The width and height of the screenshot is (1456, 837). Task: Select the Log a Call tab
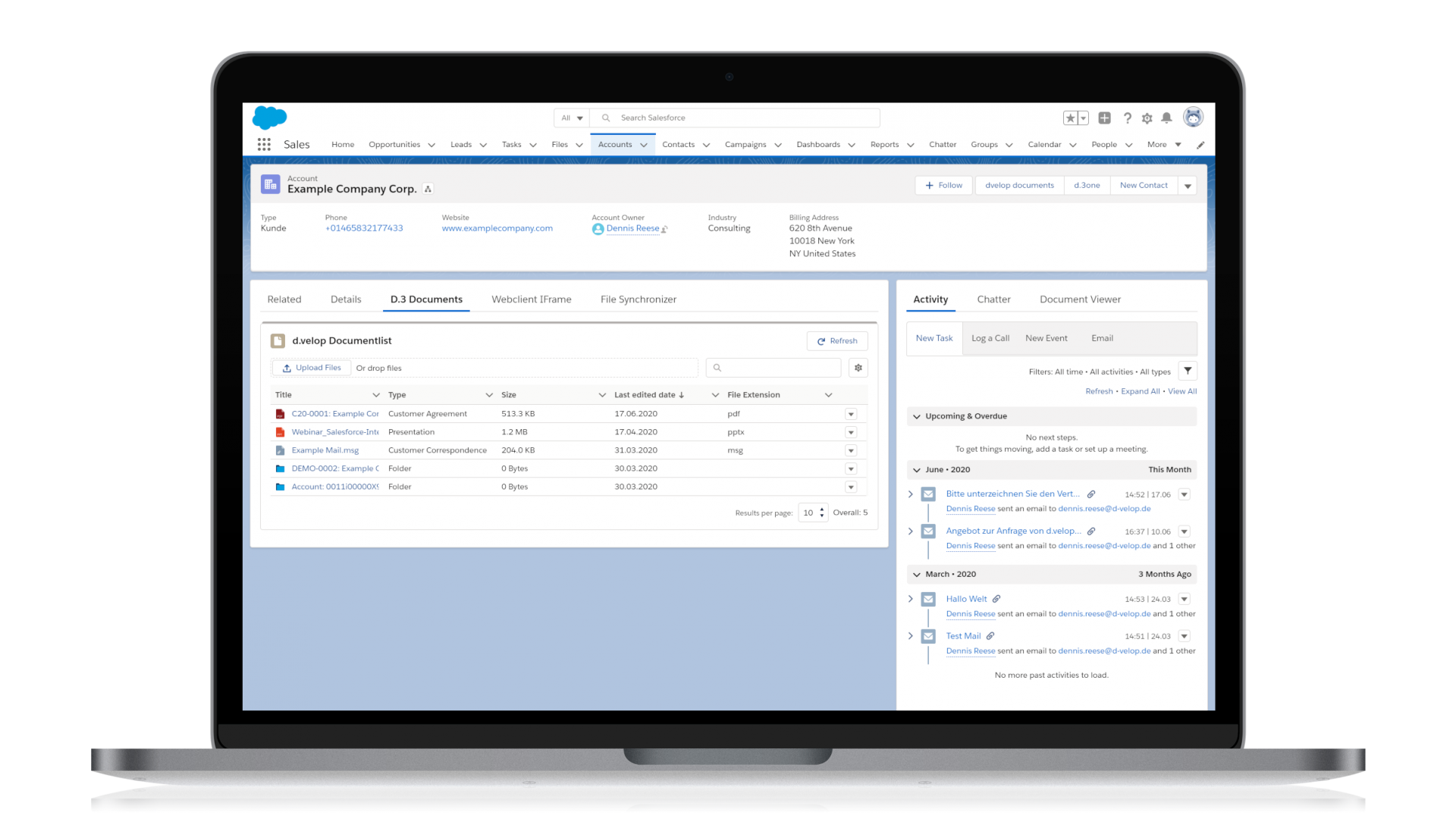coord(990,338)
